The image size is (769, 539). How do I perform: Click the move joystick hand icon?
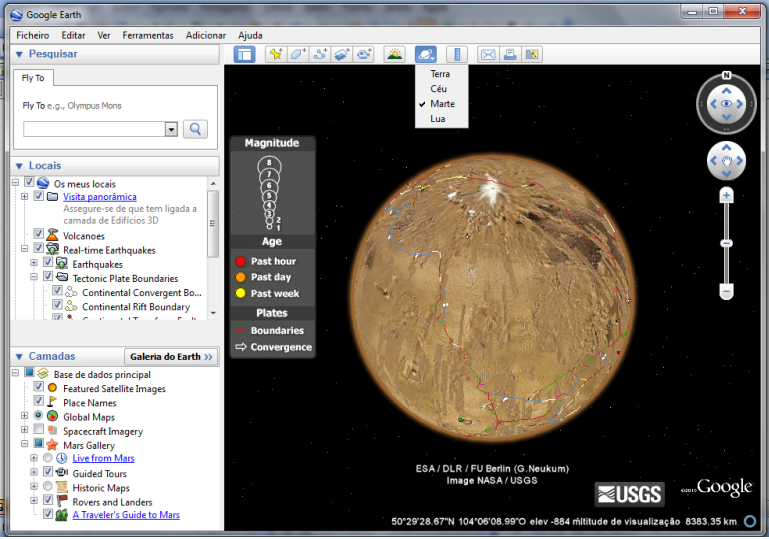point(726,161)
